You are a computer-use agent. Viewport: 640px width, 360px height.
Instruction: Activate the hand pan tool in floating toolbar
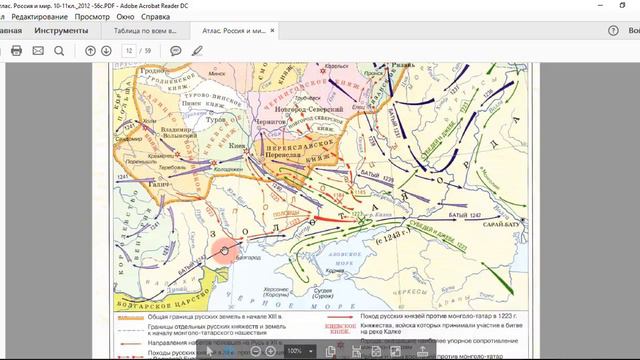229,351
